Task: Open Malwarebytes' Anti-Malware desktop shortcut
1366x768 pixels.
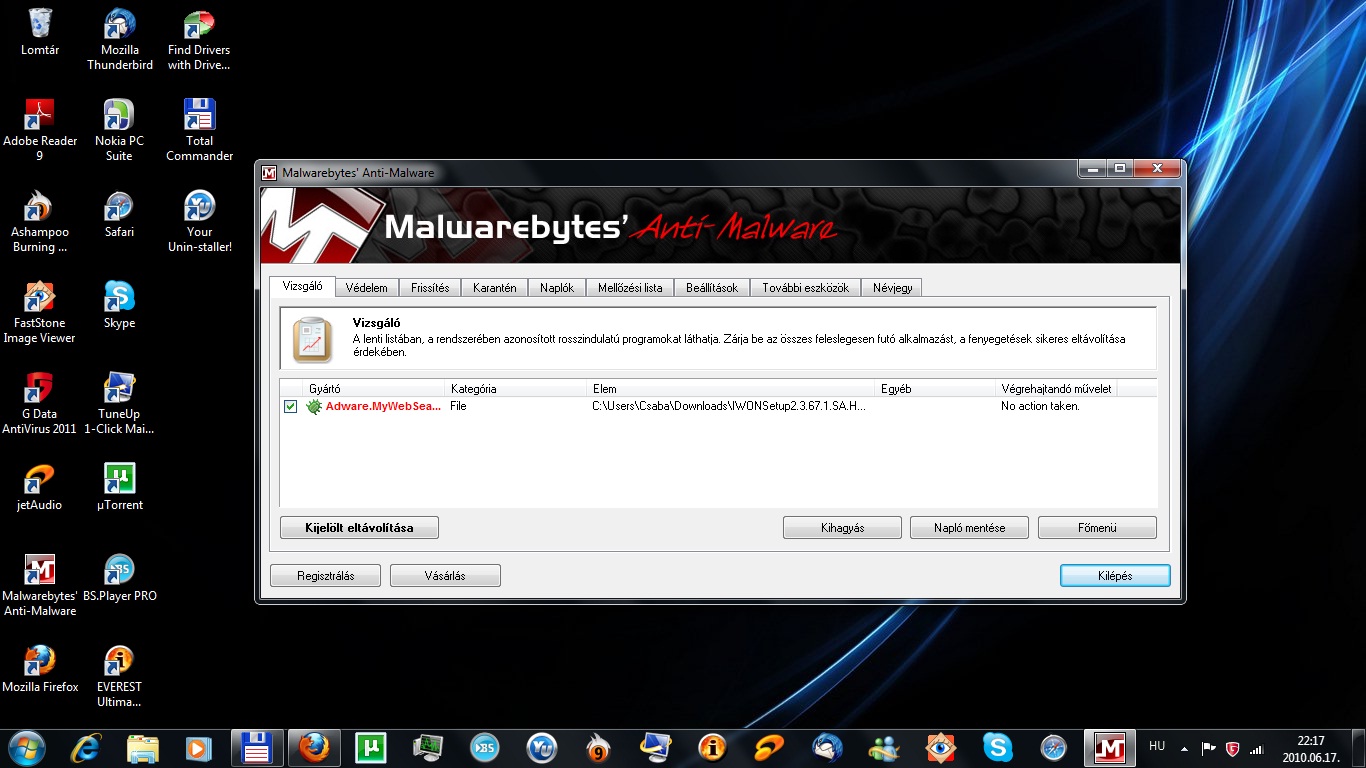Action: tap(40, 585)
